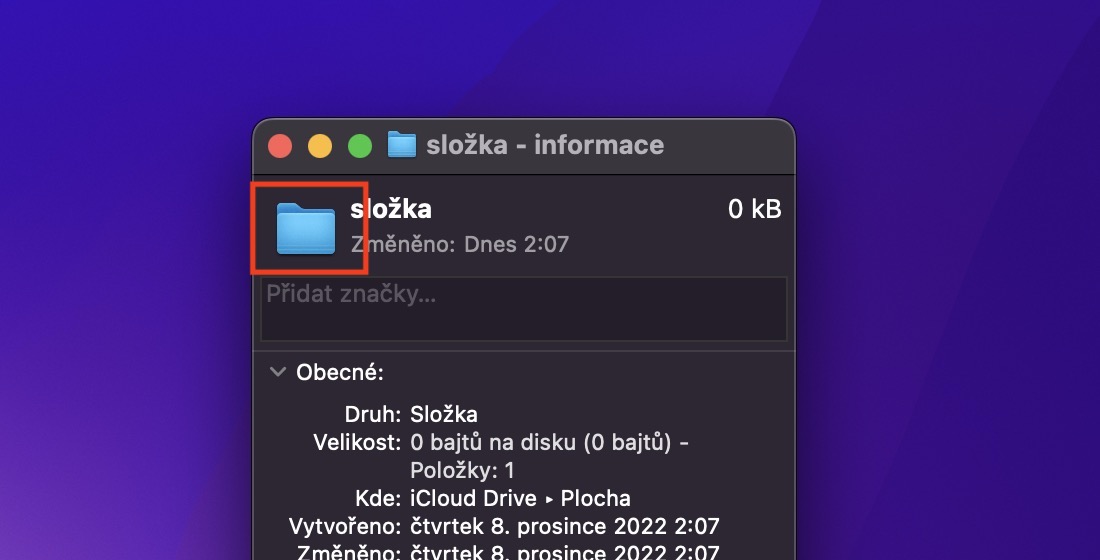Click the Kde field label
The image size is (1100, 560).
pyautogui.click(x=378, y=498)
